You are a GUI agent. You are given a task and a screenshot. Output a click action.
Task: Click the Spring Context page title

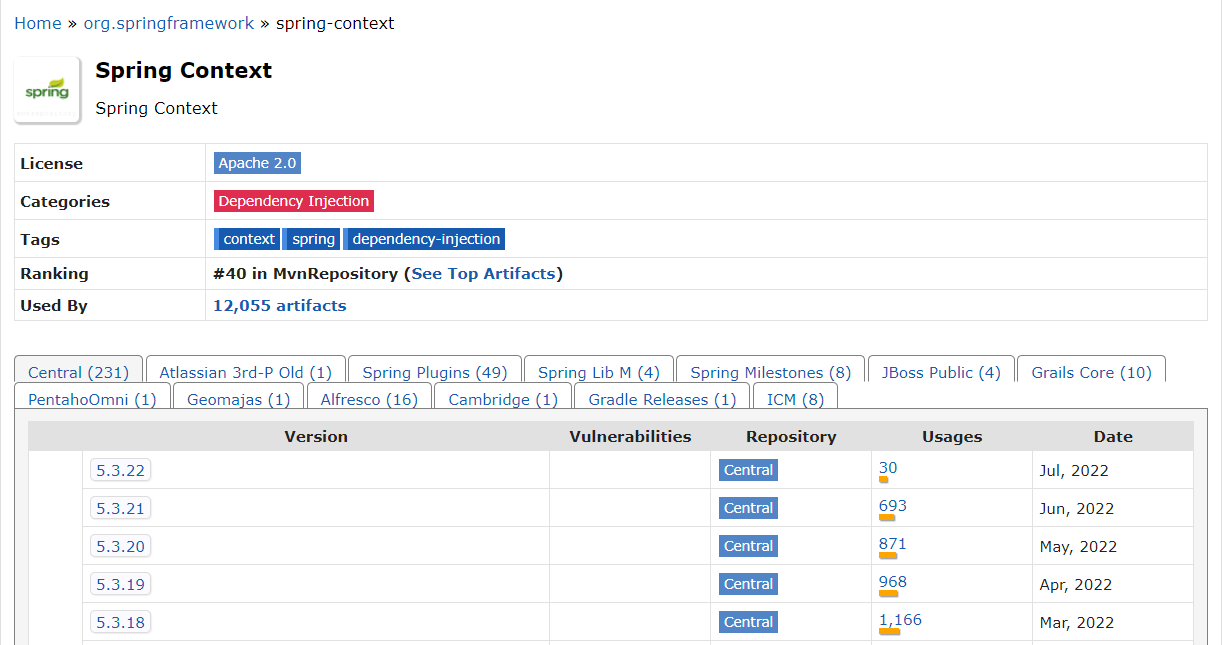[x=184, y=71]
